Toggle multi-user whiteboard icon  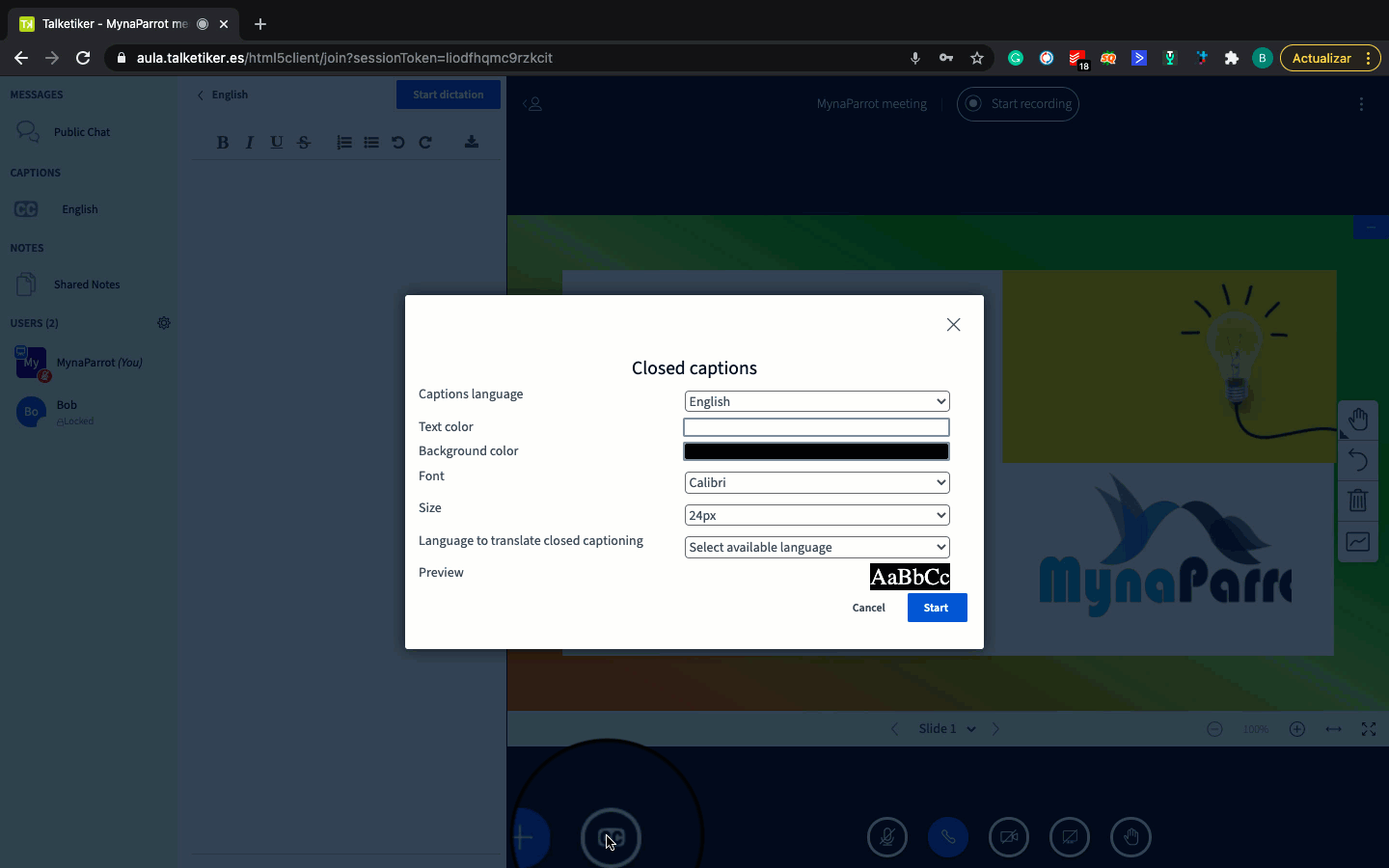coord(1358,542)
